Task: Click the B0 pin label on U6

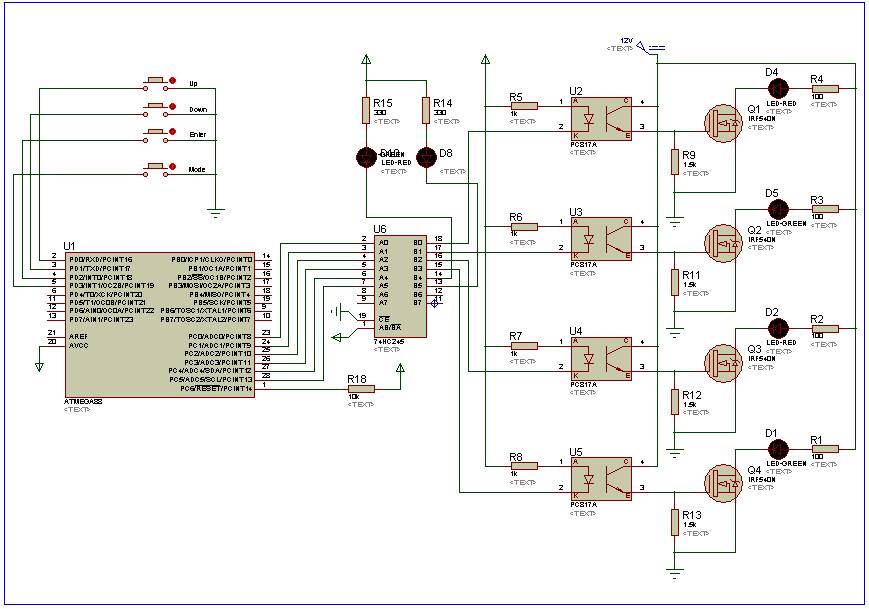Action: pyautogui.click(x=418, y=243)
